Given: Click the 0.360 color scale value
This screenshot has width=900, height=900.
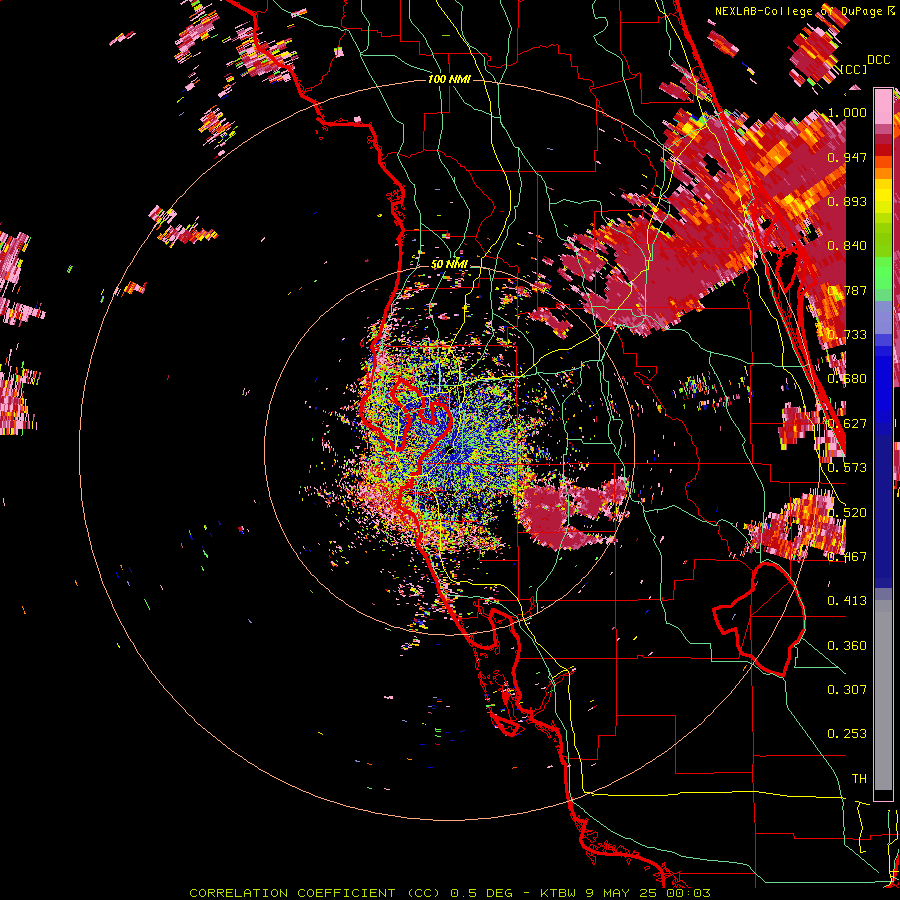Looking at the screenshot, I should [847, 646].
